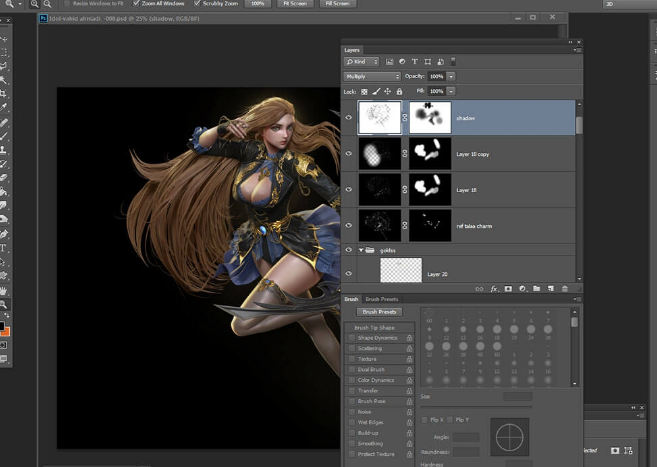Viewport: 657px width, 467px height.
Task: Create a new group folder icon
Action: 536,289
